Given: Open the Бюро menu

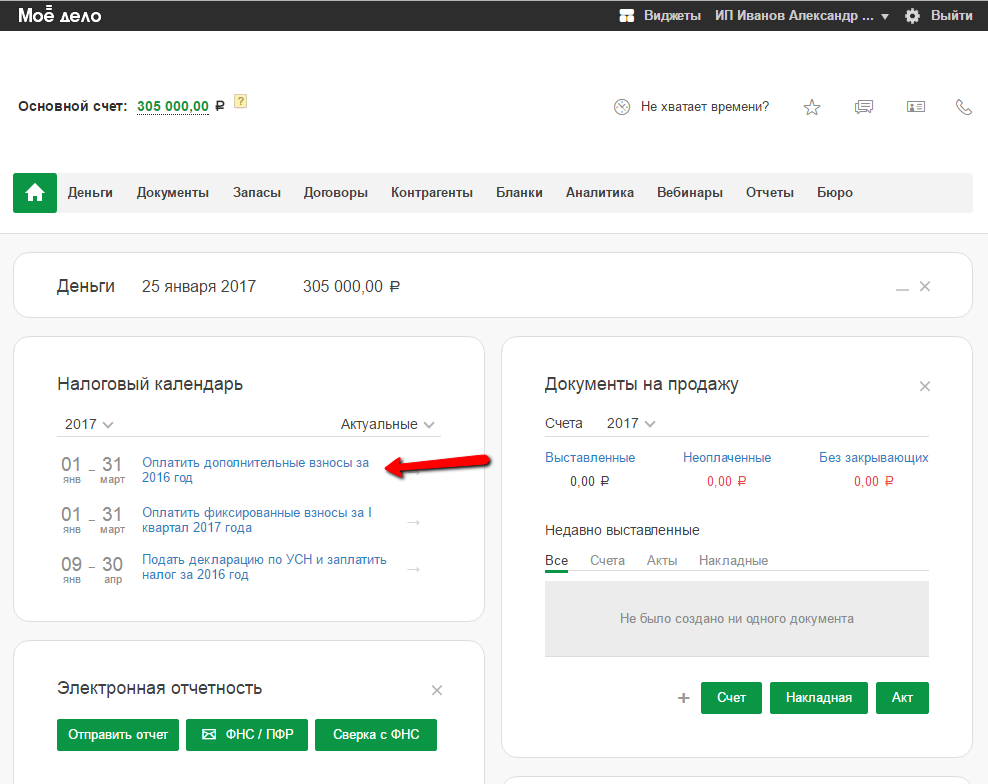Looking at the screenshot, I should (x=835, y=193).
